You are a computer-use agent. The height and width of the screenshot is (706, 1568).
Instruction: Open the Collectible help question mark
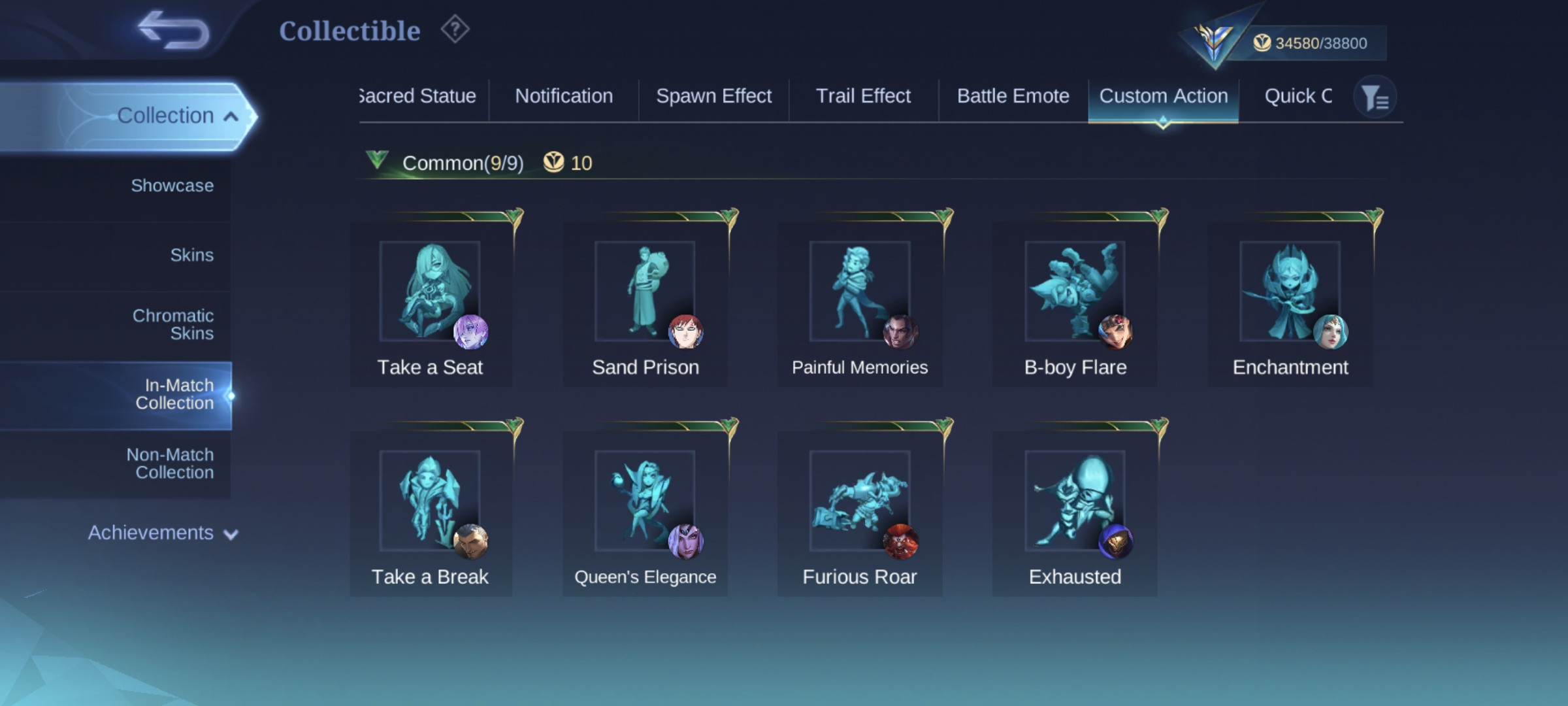coord(455,29)
